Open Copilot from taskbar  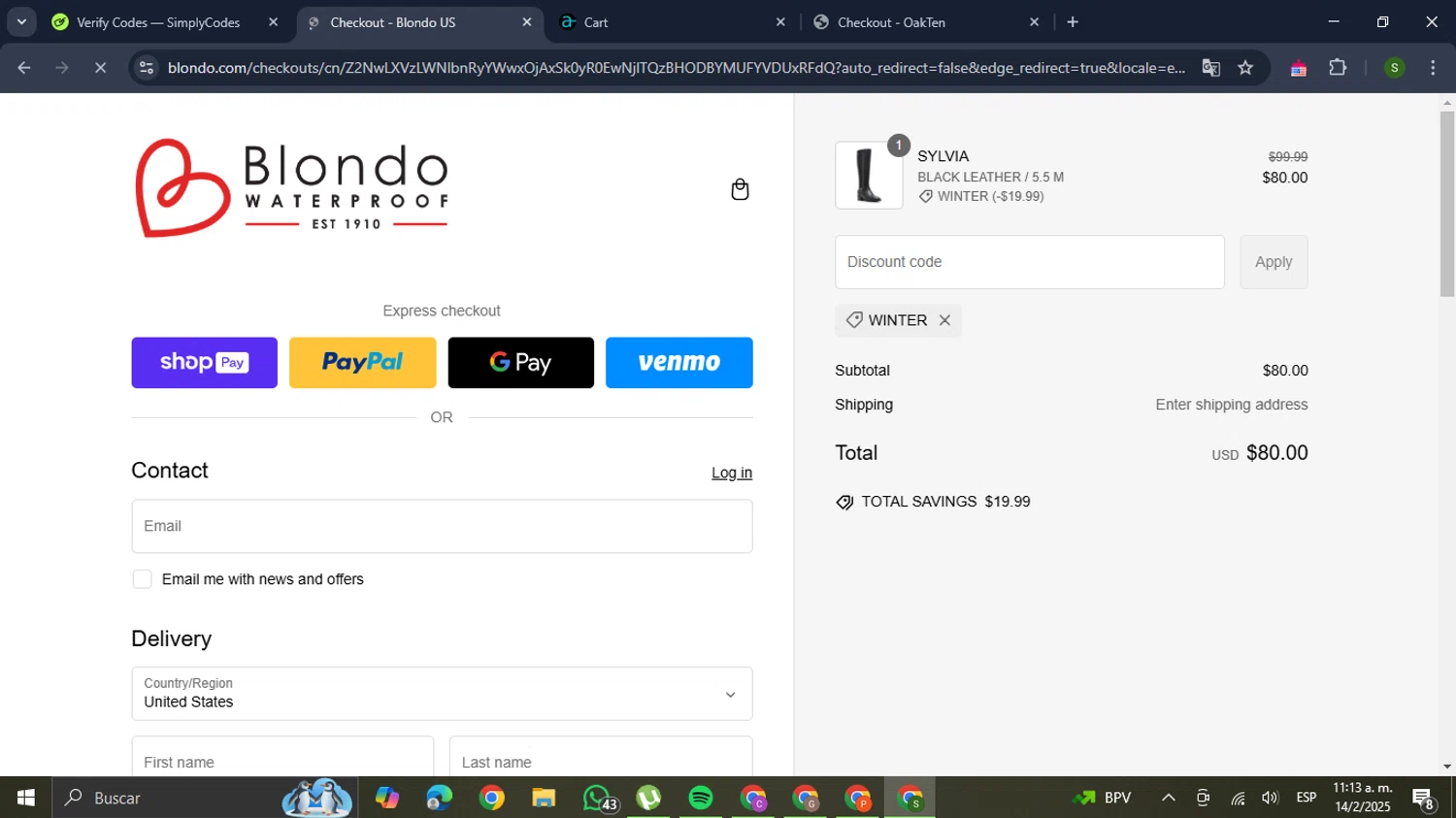point(387,798)
